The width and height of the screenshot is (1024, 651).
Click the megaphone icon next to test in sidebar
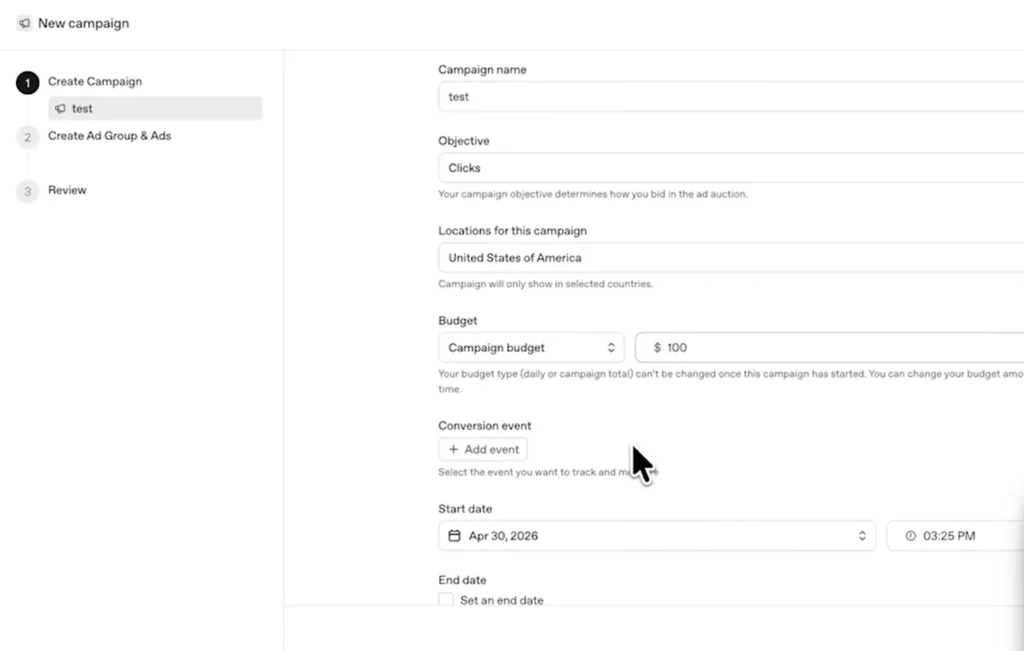60,108
